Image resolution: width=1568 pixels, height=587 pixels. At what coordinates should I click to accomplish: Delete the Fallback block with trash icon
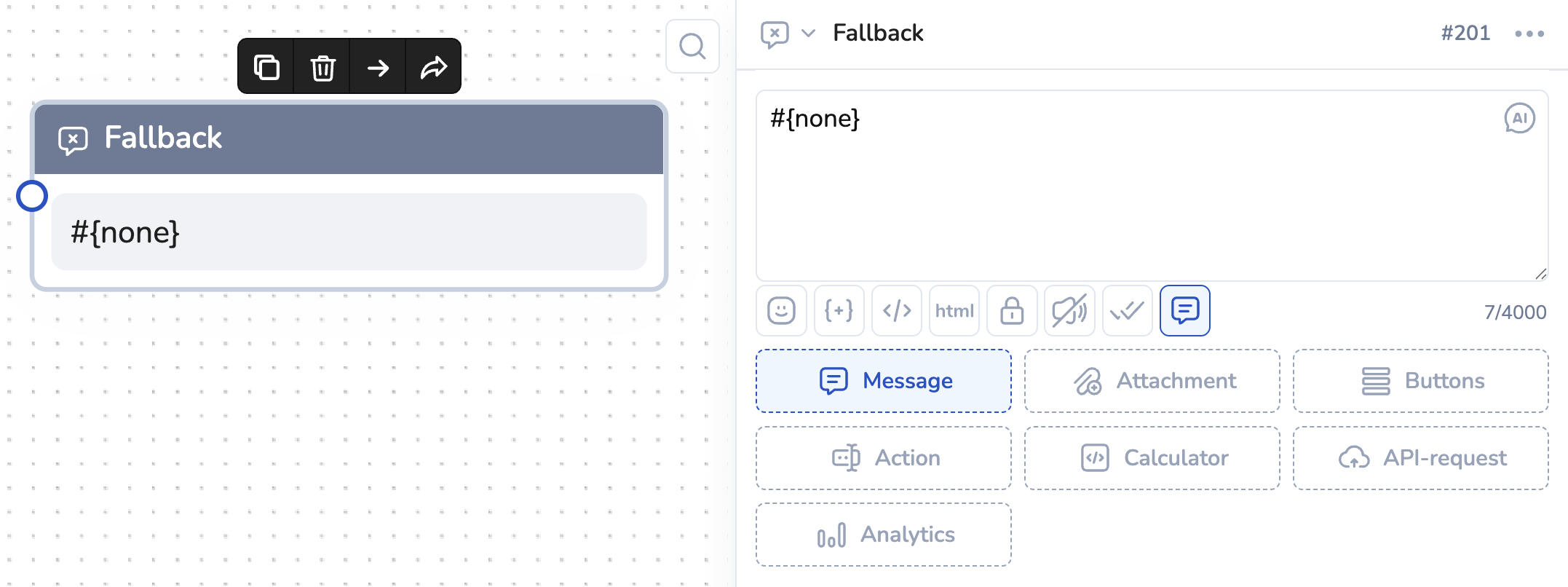pyautogui.click(x=322, y=67)
